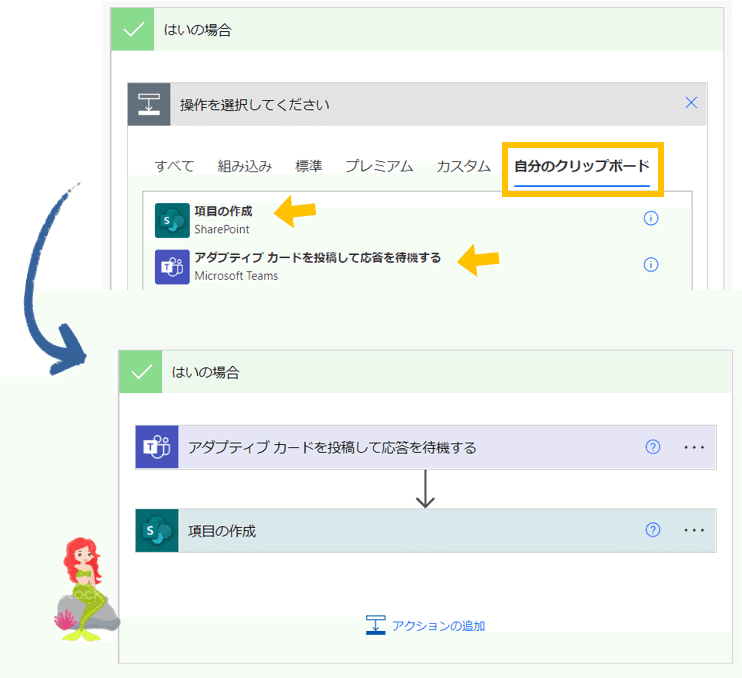Screen dimensions: 742x678
Task: Click the SharePoint icon on 項目の作成 card
Action: 157,530
